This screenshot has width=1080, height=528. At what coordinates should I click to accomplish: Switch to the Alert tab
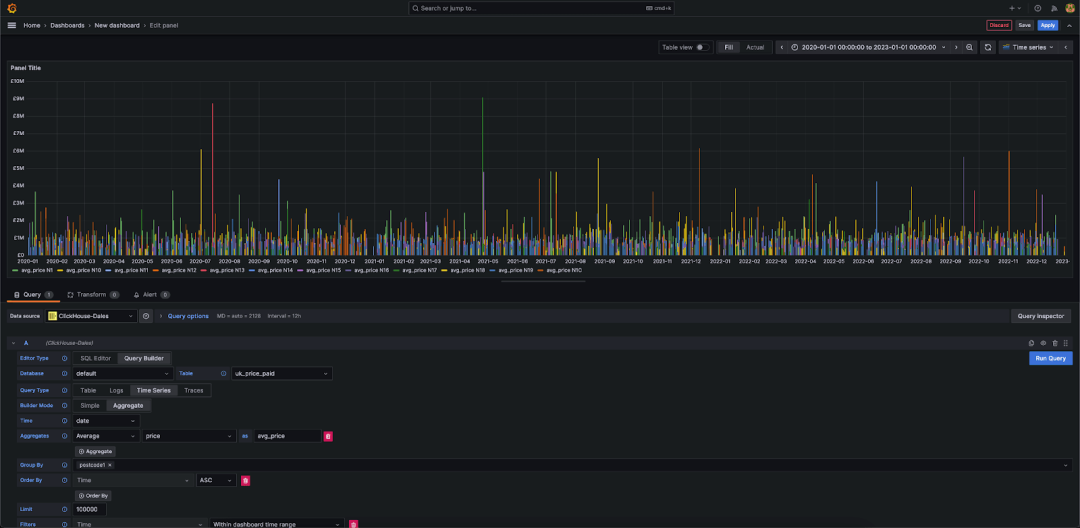point(150,295)
